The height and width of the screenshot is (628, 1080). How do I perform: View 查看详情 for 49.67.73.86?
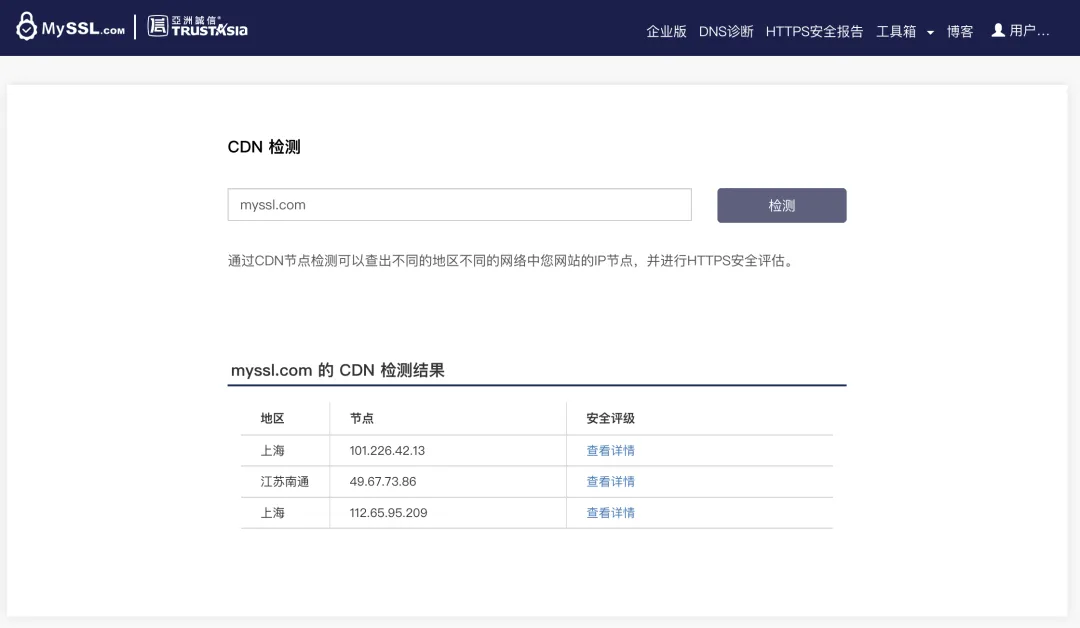coord(610,481)
